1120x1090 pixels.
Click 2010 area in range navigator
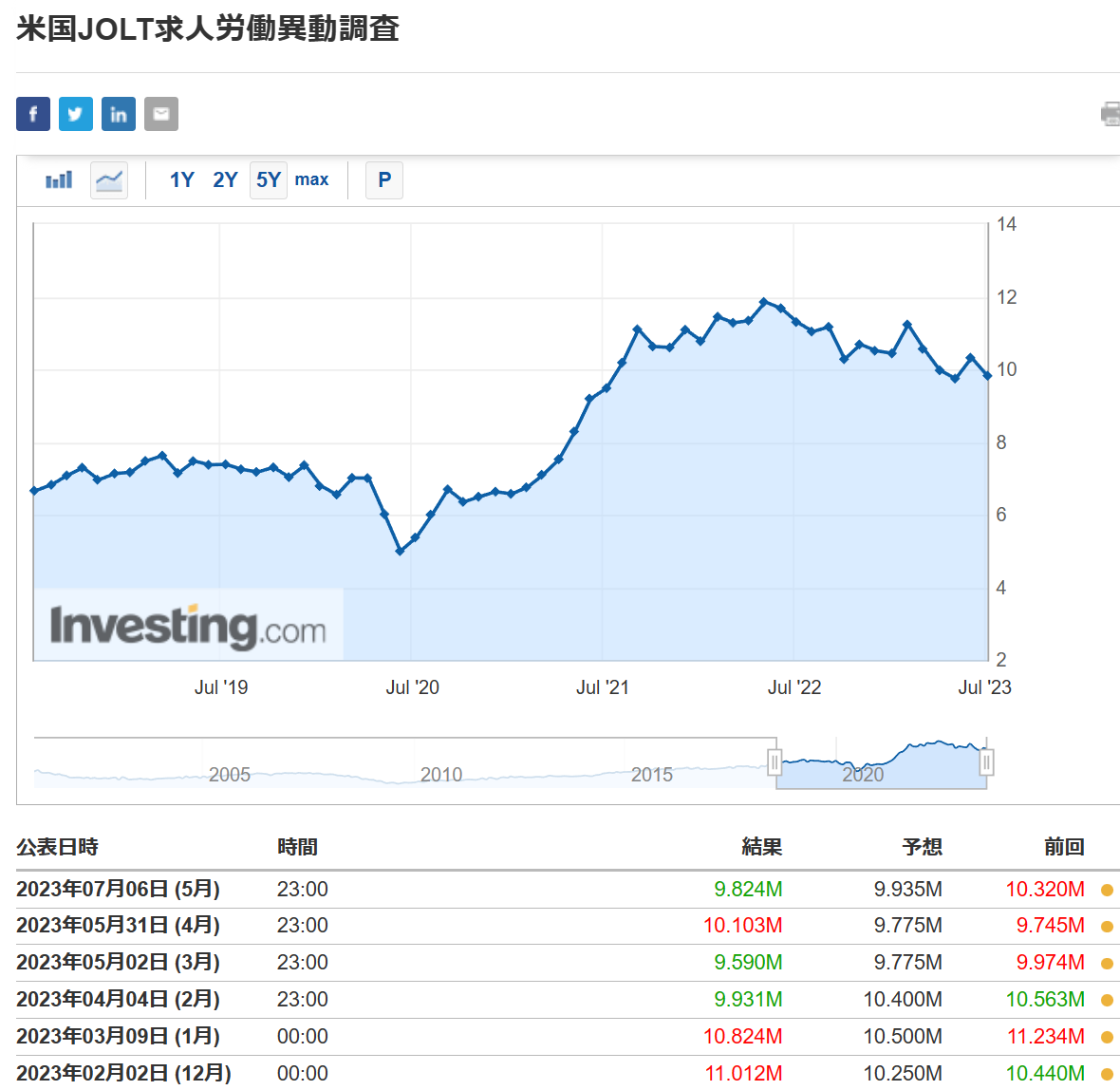coord(441,773)
